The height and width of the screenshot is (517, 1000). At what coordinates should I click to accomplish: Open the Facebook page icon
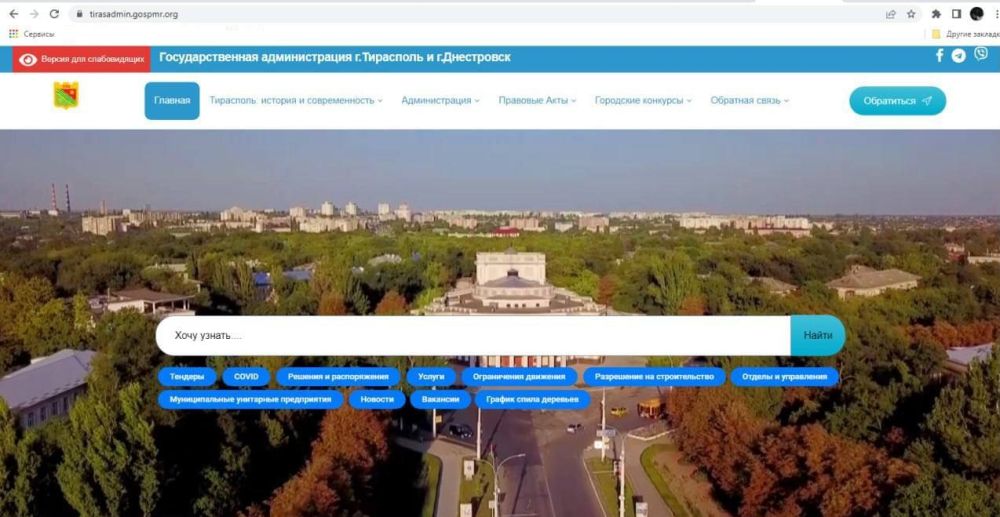[939, 56]
